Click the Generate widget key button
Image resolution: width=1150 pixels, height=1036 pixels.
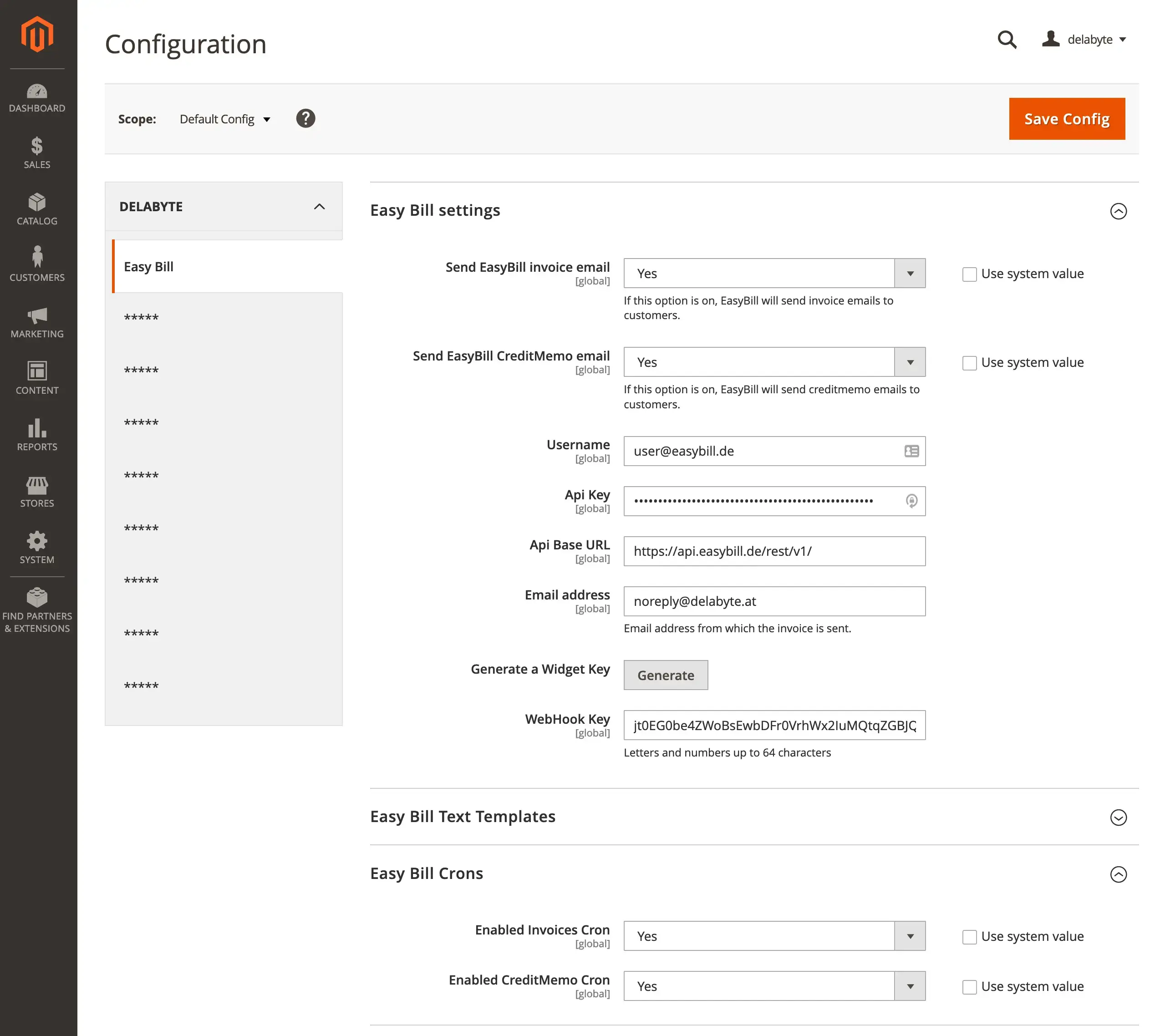[x=665, y=675]
